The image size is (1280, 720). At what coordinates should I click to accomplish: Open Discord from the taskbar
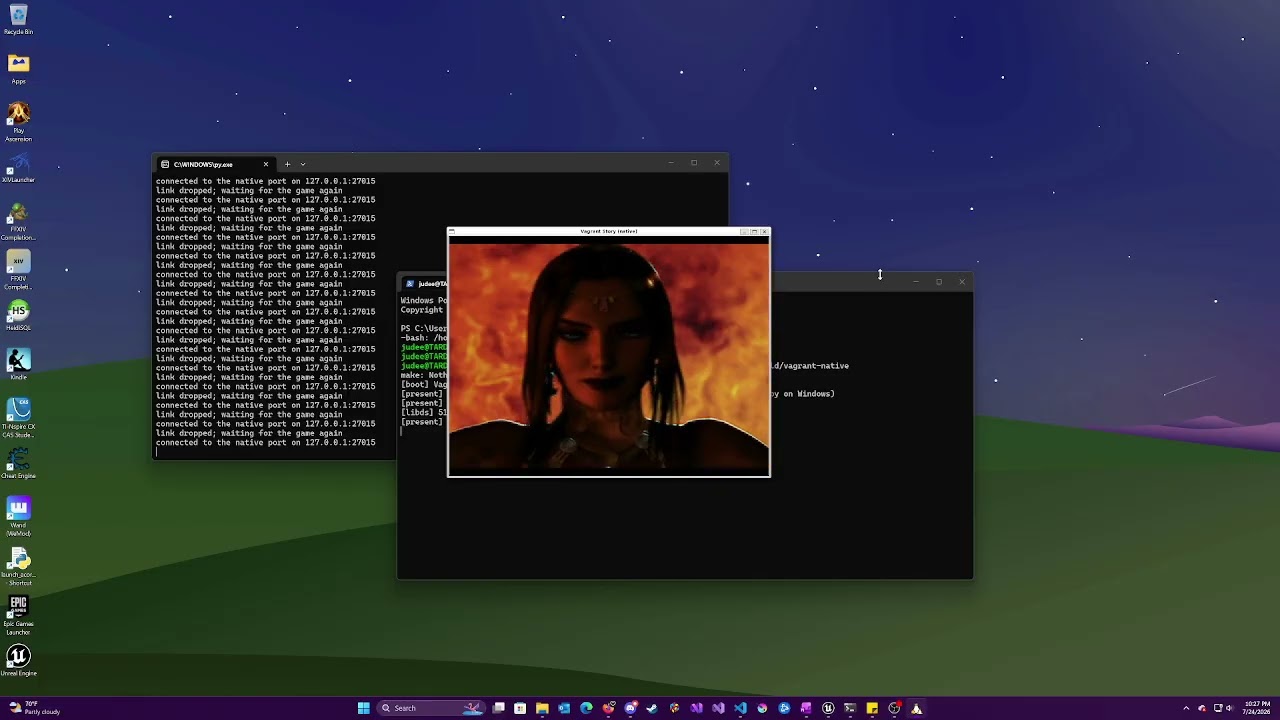point(630,708)
